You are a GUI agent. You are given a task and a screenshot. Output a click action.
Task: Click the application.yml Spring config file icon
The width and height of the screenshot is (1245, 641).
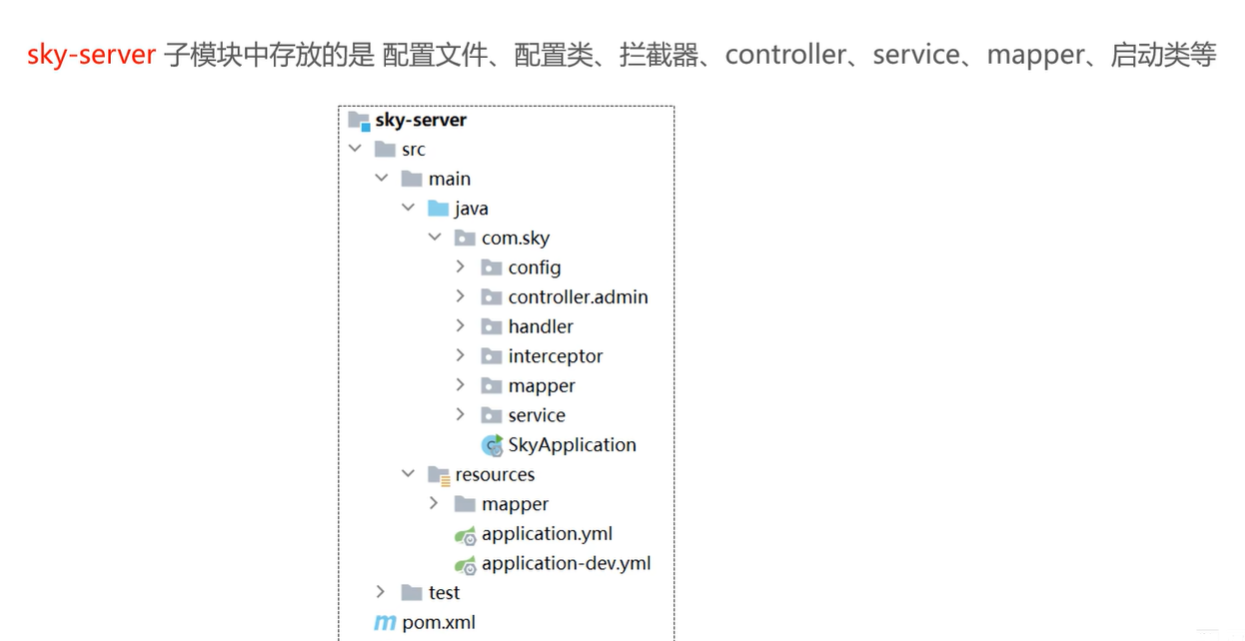[x=465, y=535]
